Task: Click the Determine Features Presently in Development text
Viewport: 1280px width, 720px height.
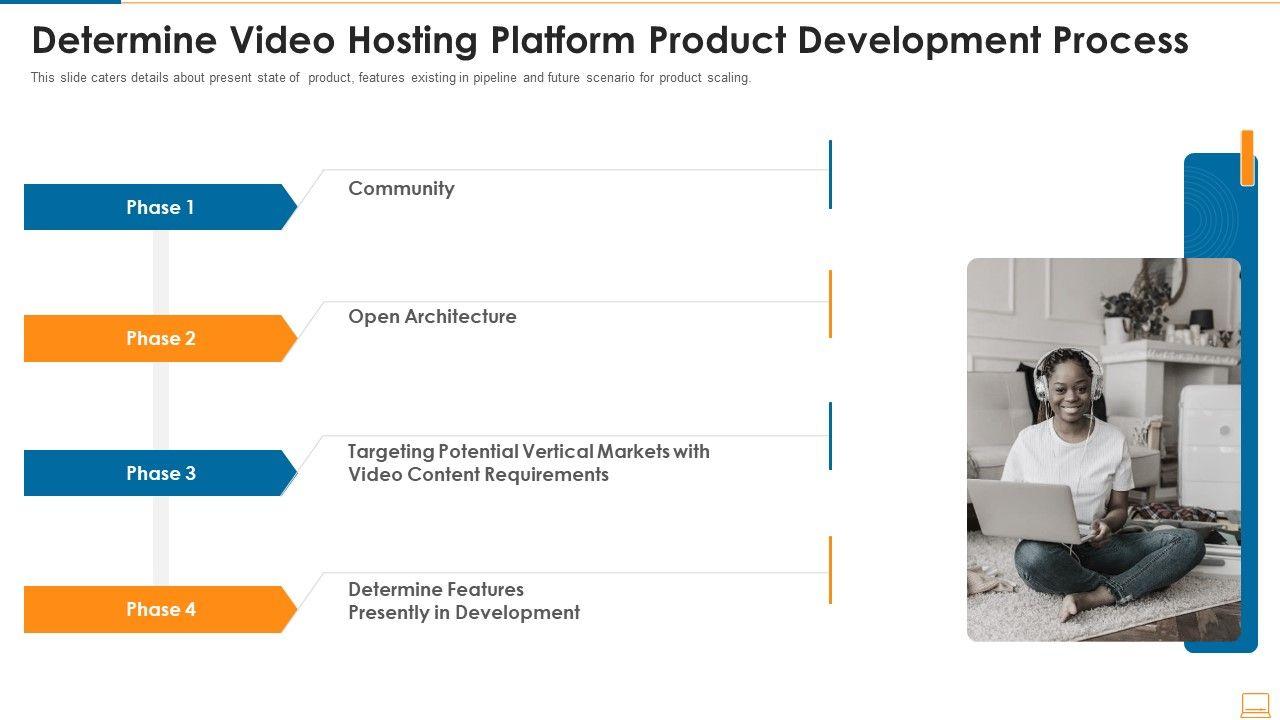Action: coord(463,601)
